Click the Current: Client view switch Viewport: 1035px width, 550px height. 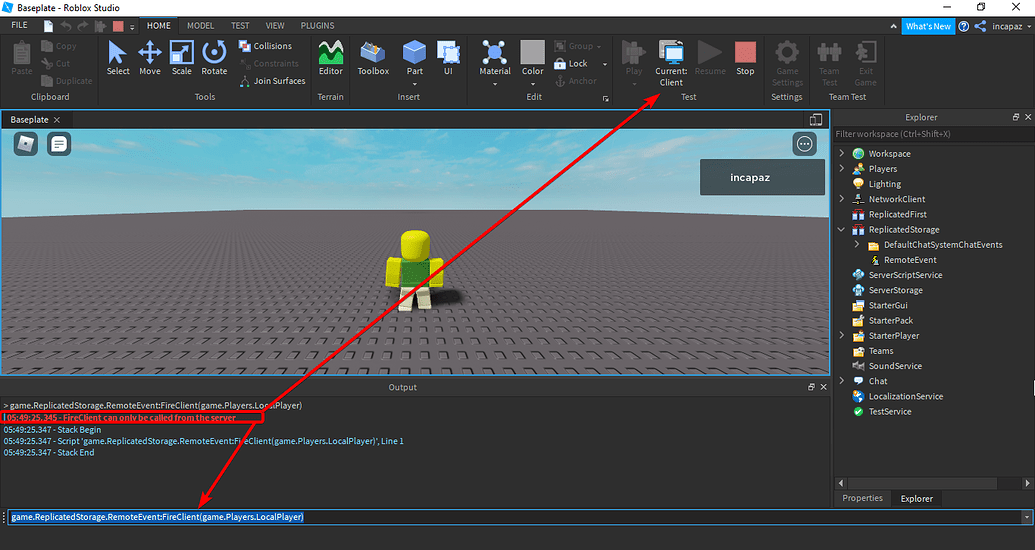point(671,63)
